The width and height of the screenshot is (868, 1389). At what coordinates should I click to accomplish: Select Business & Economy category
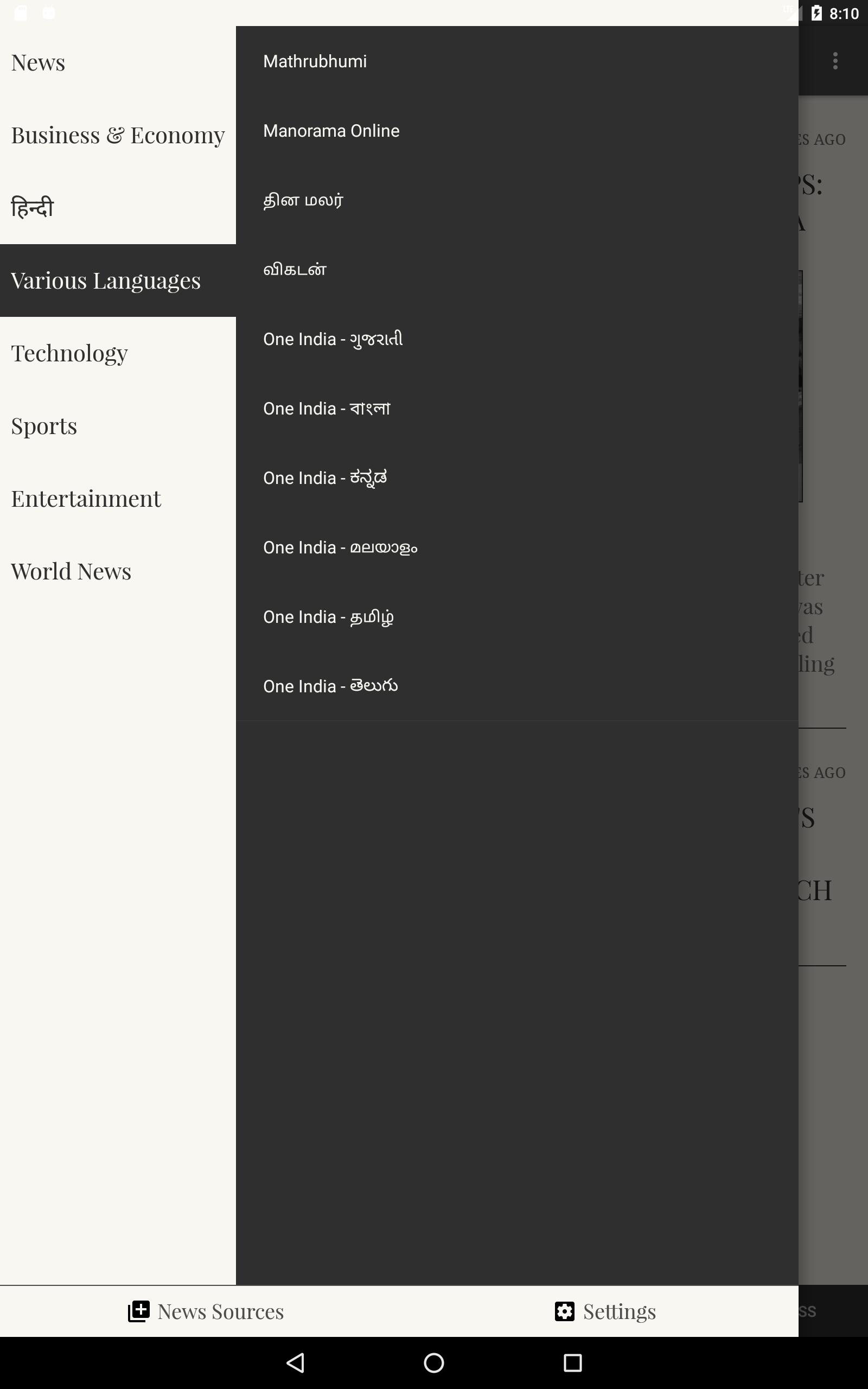[x=118, y=135]
